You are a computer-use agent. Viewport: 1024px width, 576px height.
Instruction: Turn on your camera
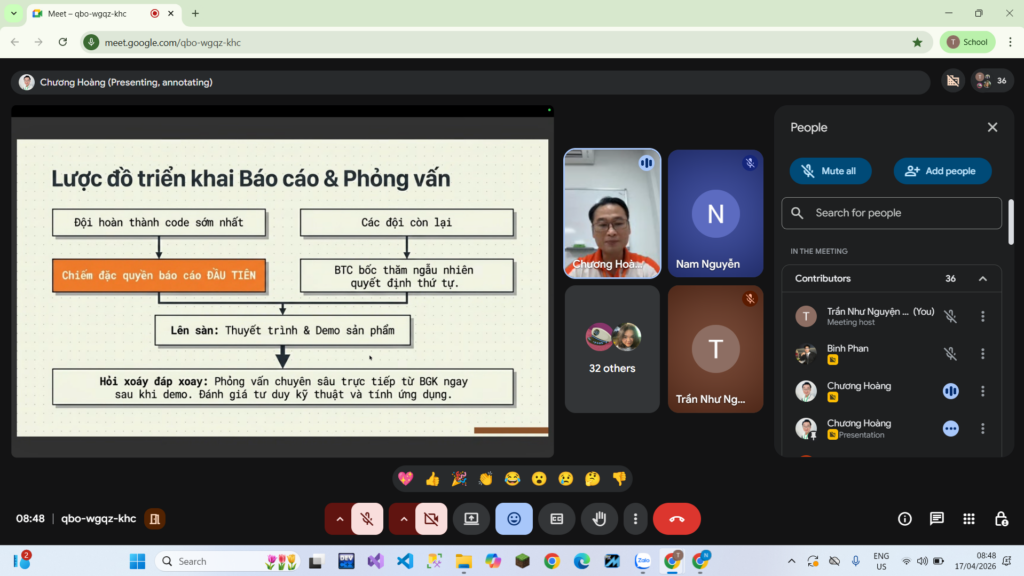(x=431, y=519)
